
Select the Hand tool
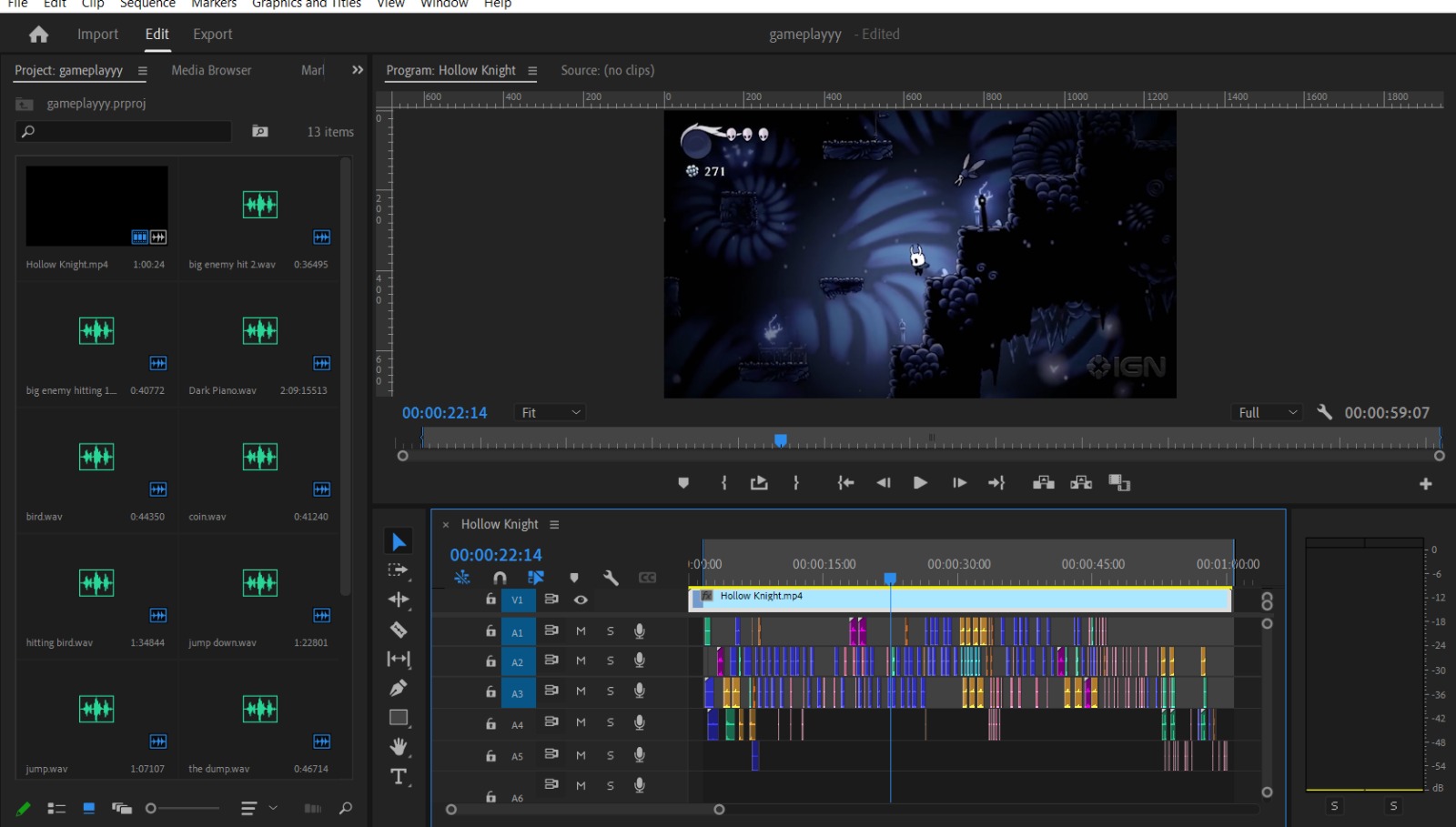point(398,747)
